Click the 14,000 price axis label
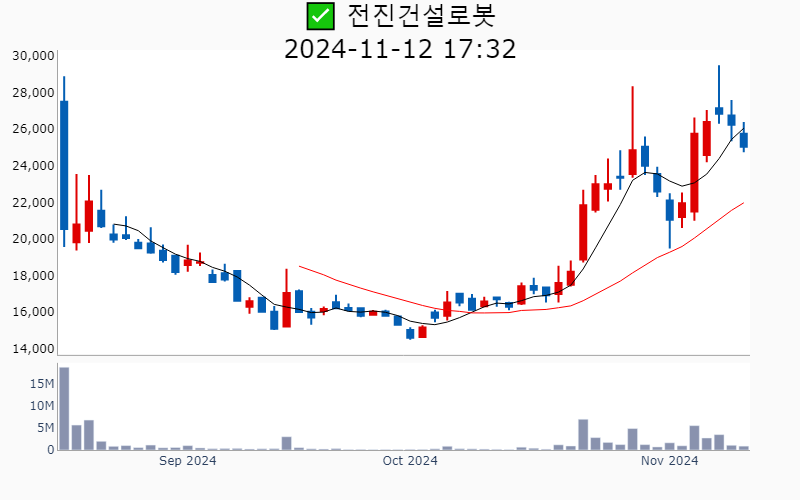 click(33, 348)
